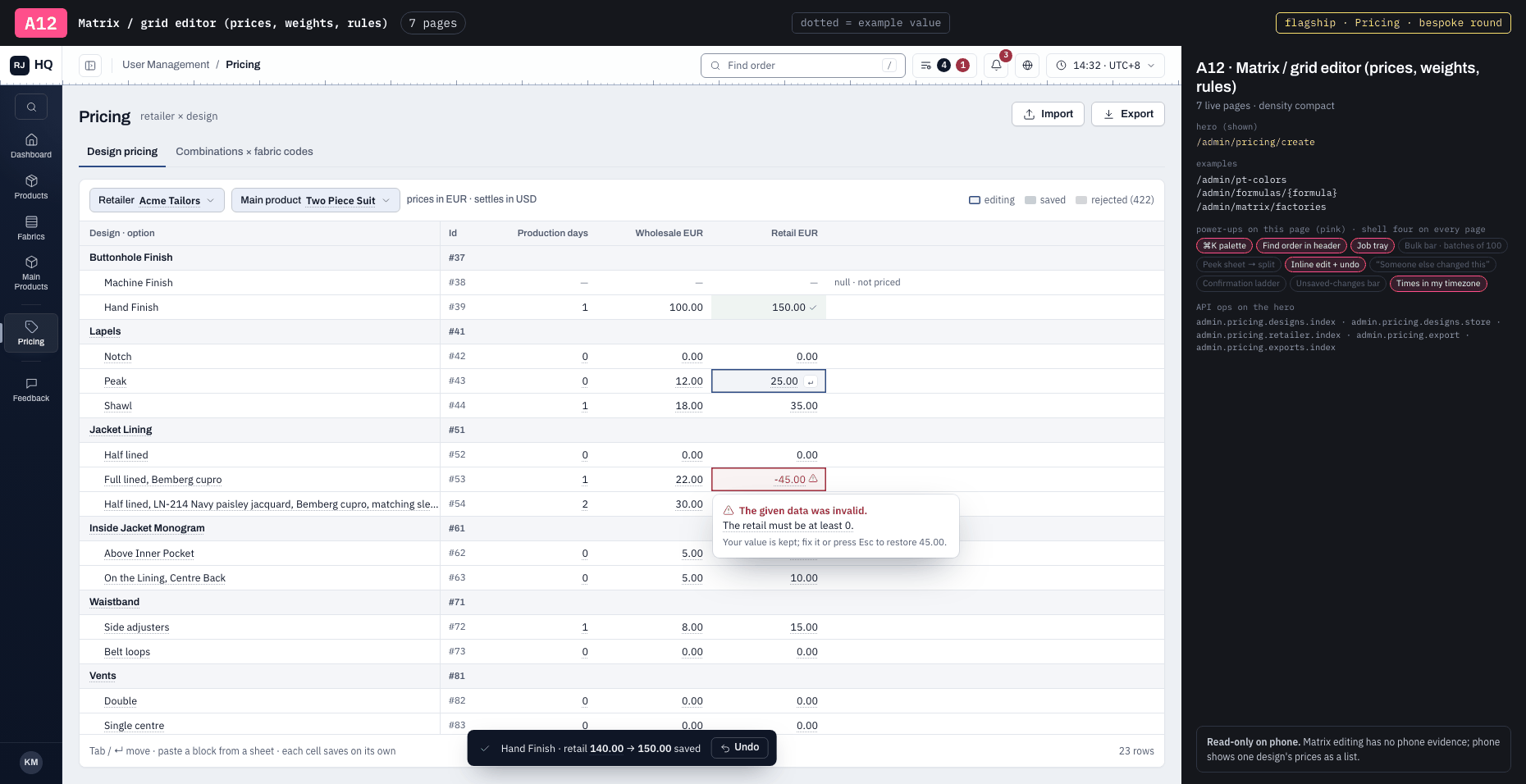1526x784 pixels.
Task: Click Find order in header tag
Action: 1301,245
